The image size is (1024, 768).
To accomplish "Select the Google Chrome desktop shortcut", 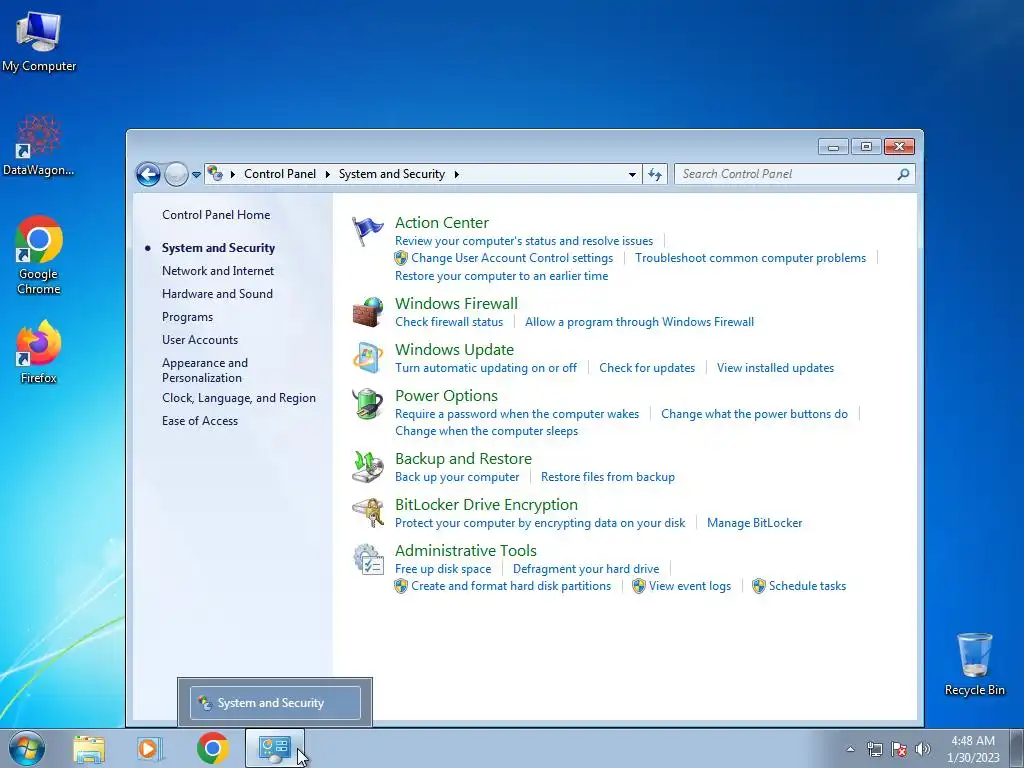I will pos(39,255).
